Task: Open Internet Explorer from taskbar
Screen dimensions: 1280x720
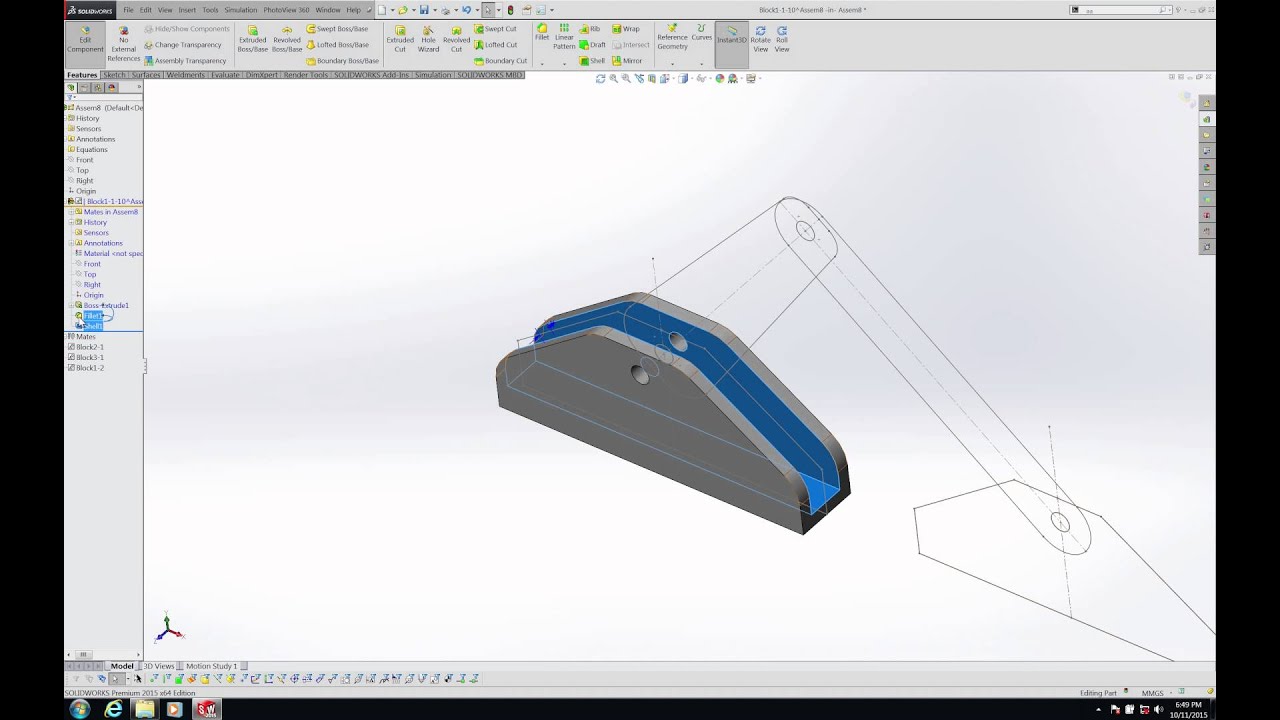Action: click(x=113, y=709)
